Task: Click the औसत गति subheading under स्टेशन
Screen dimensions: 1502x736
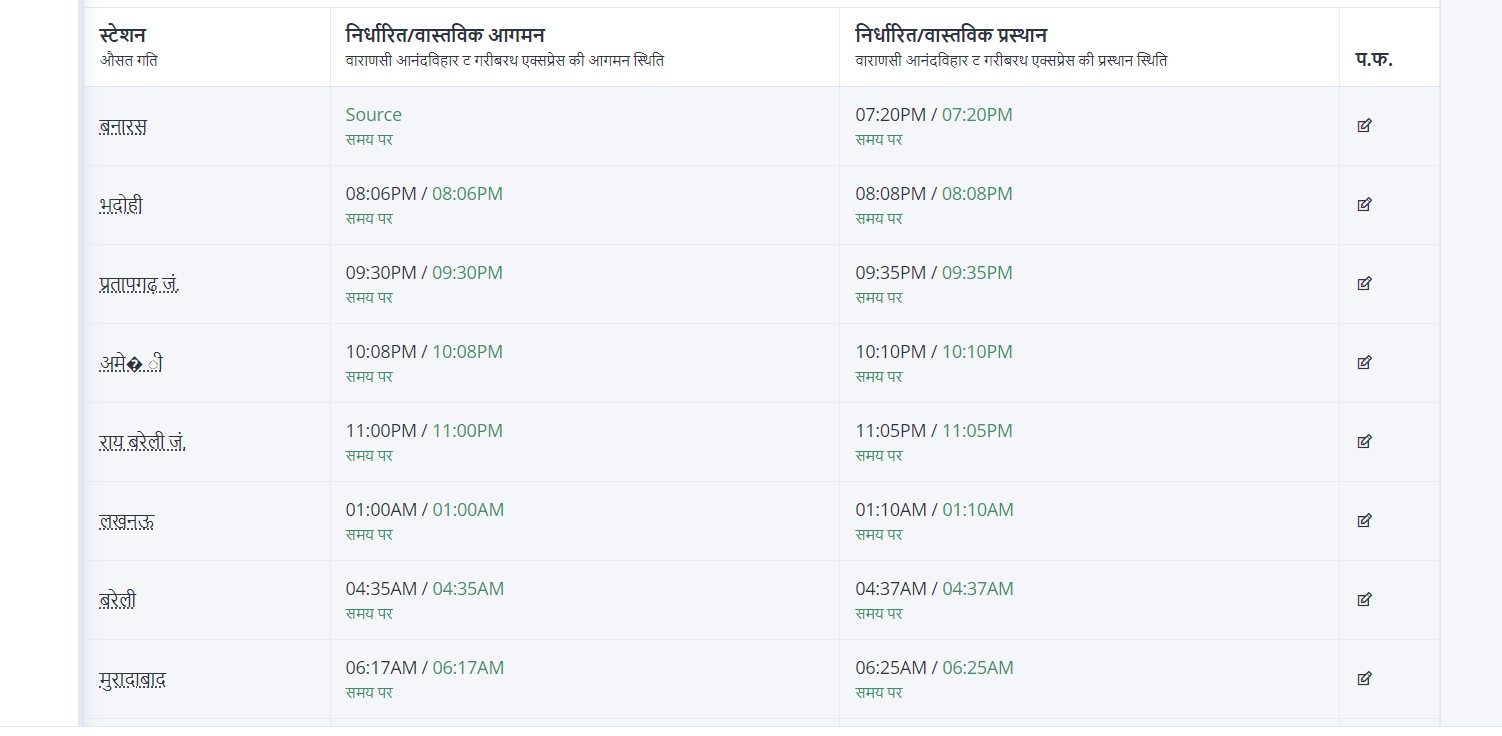Action: click(x=128, y=60)
